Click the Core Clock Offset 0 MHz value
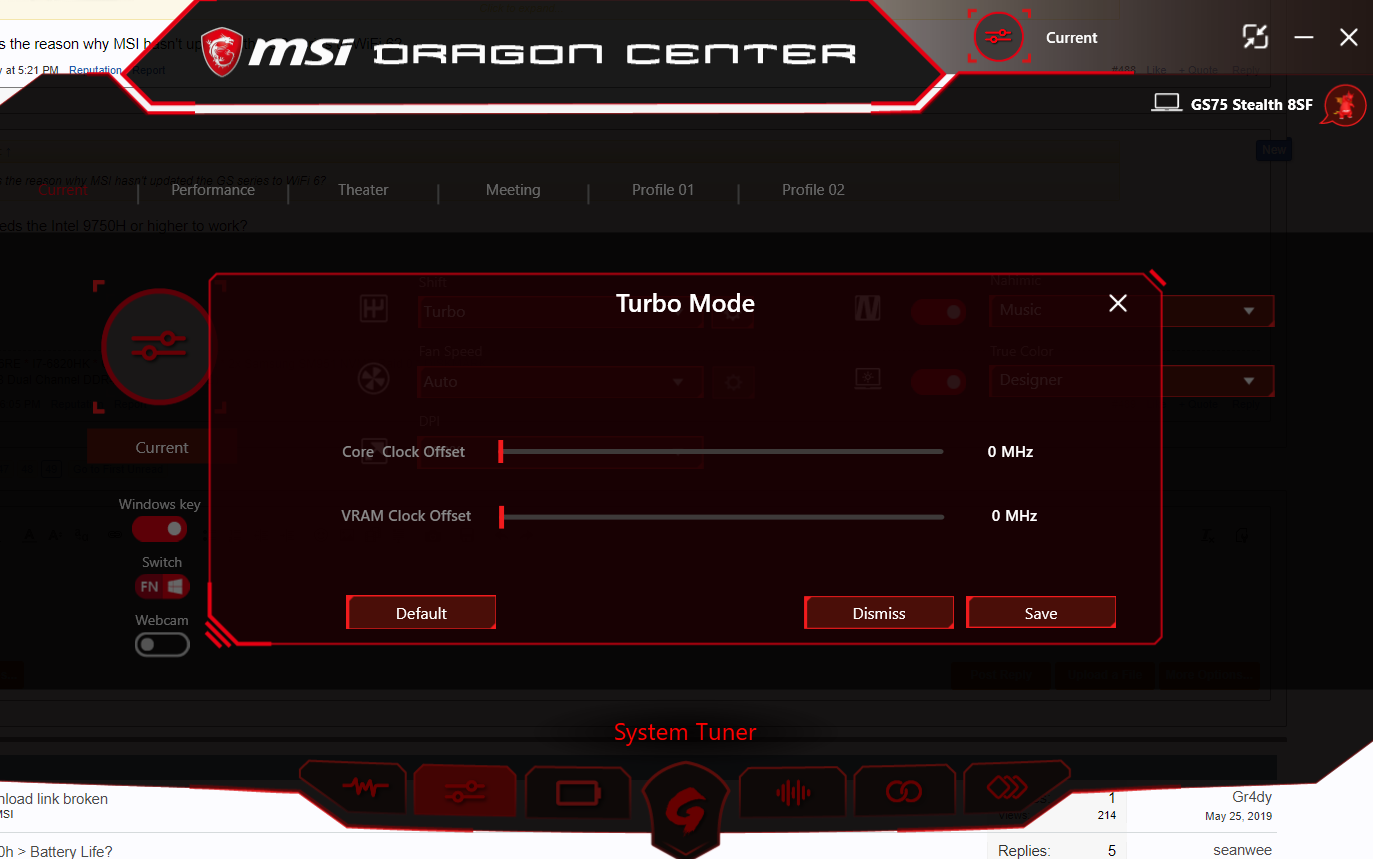This screenshot has width=1373, height=859. click(x=1010, y=452)
